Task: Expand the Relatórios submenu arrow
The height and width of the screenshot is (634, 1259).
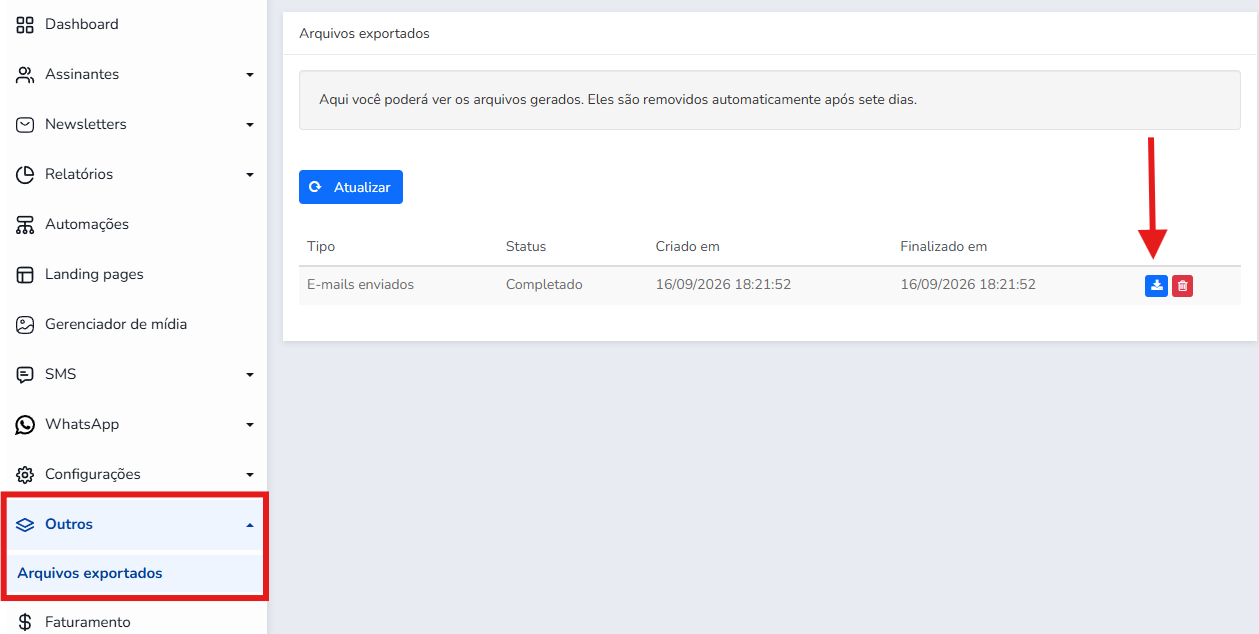Action: pos(250,175)
